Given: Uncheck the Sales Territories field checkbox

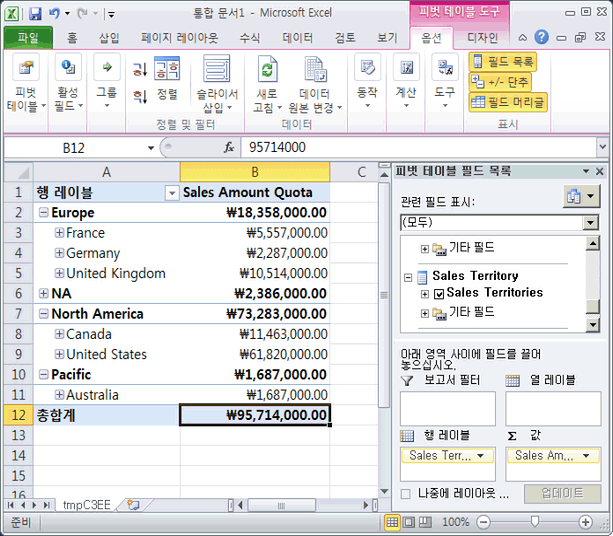Looking at the screenshot, I should coord(439,294).
